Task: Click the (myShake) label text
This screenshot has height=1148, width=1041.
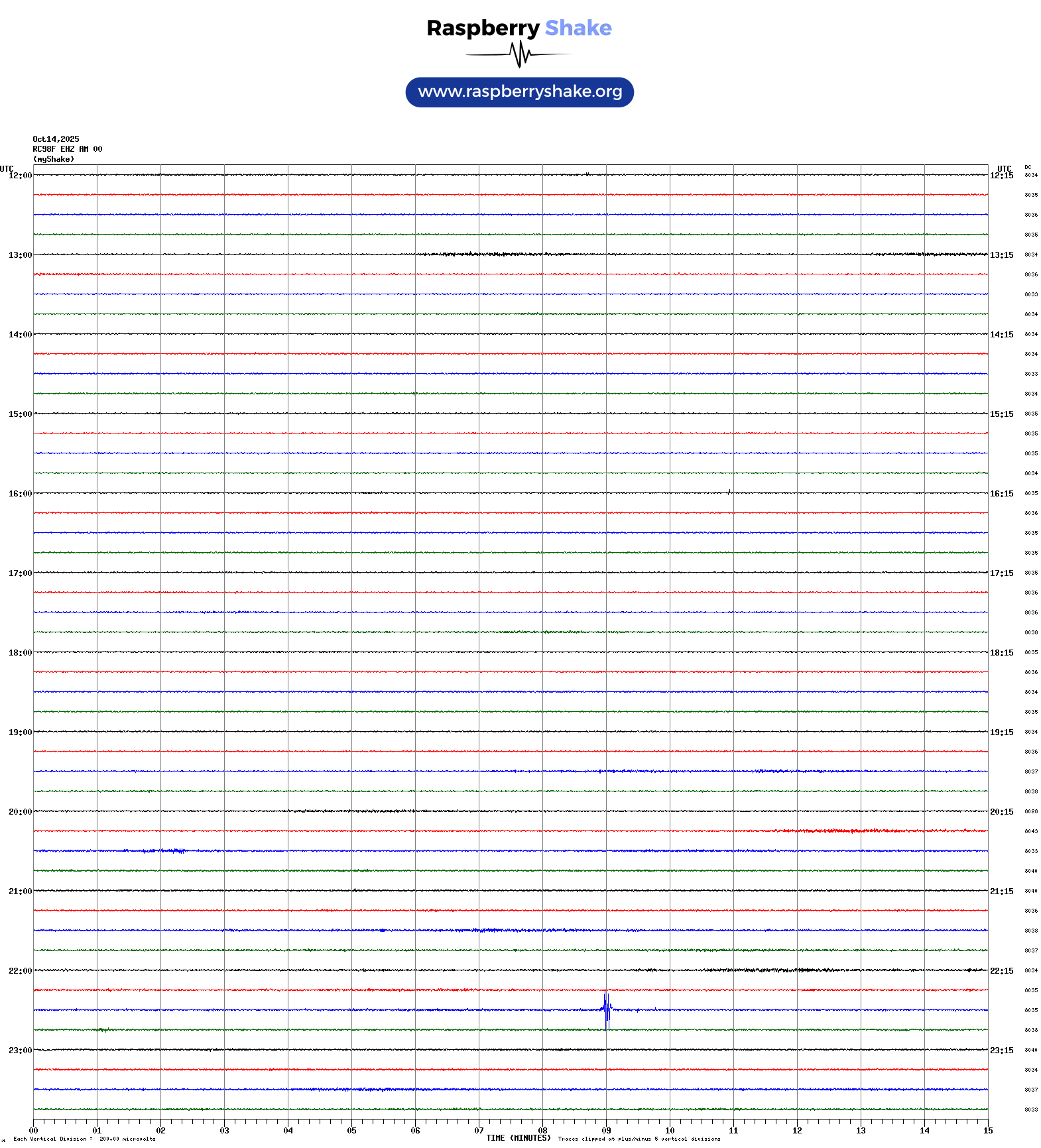Action: (54, 159)
